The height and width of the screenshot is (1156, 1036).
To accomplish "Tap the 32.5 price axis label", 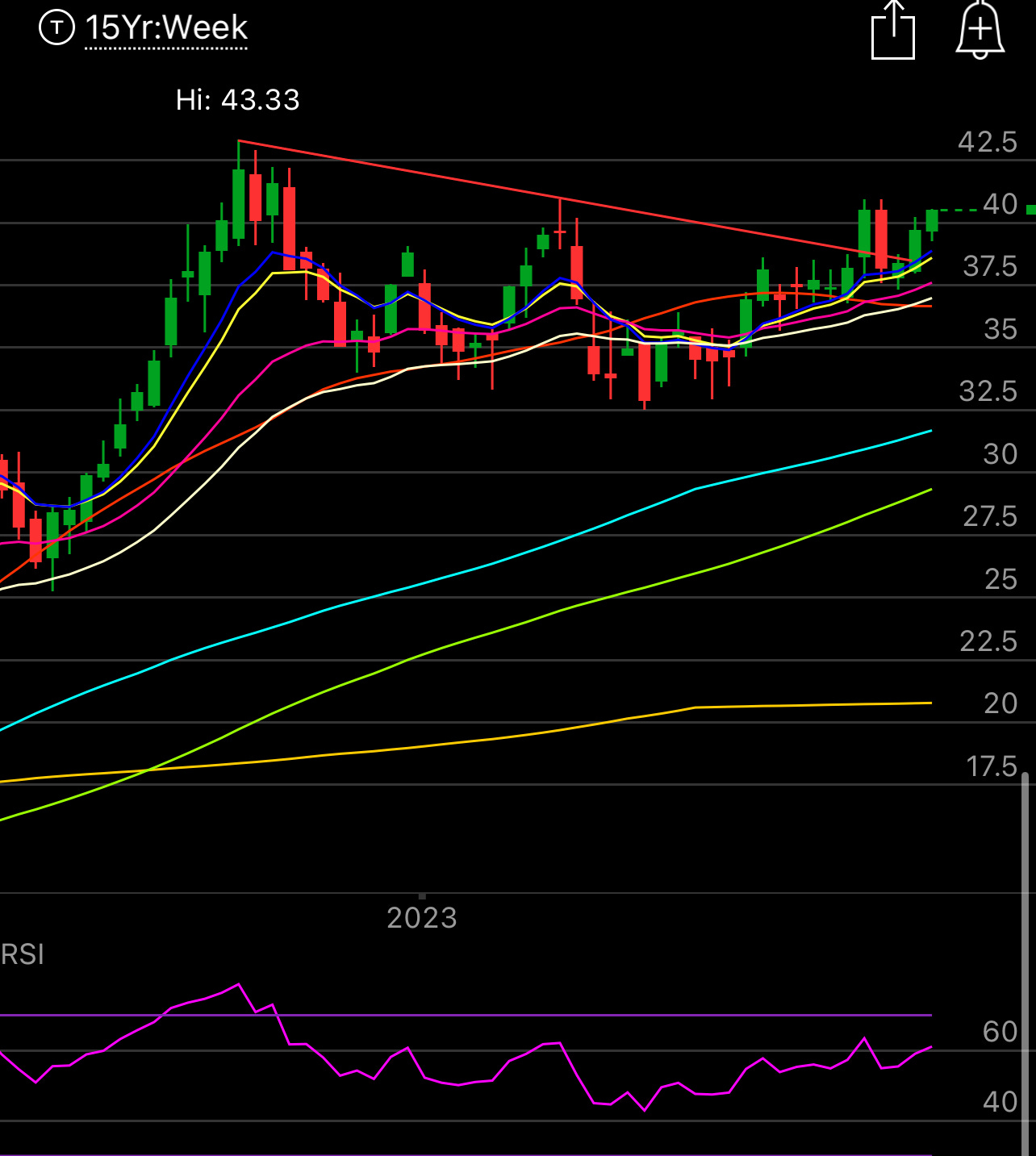I will (x=988, y=391).
